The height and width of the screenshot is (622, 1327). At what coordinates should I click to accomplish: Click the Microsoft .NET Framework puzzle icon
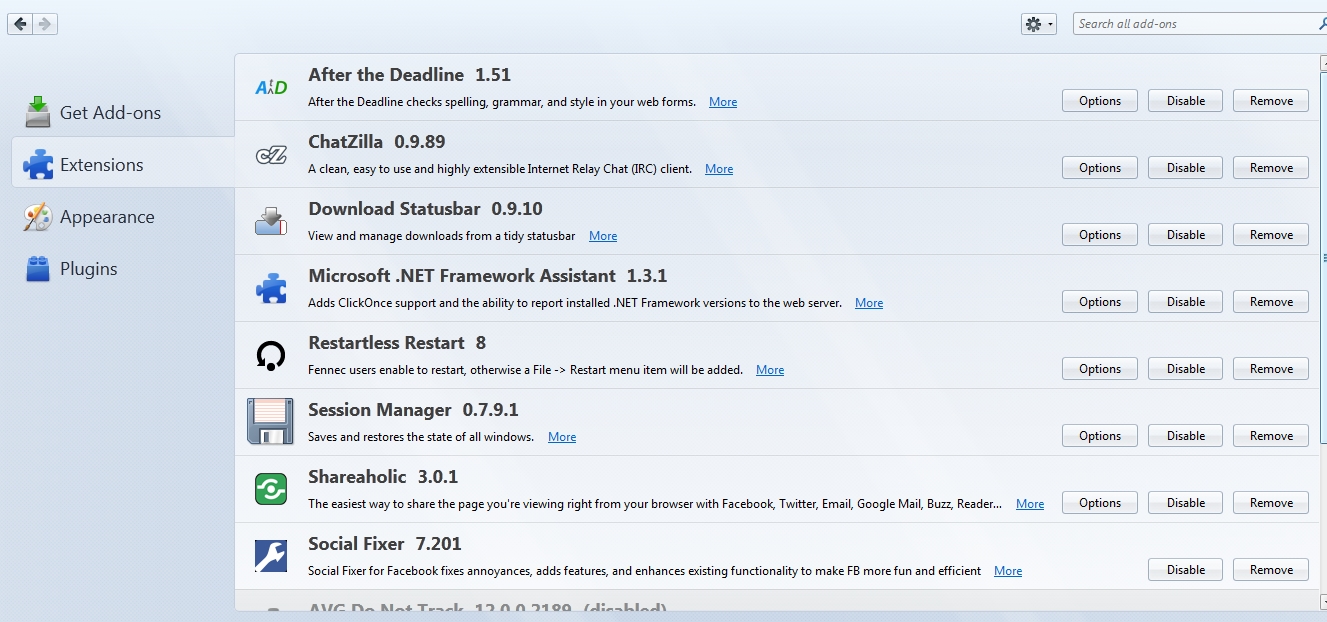tap(271, 288)
